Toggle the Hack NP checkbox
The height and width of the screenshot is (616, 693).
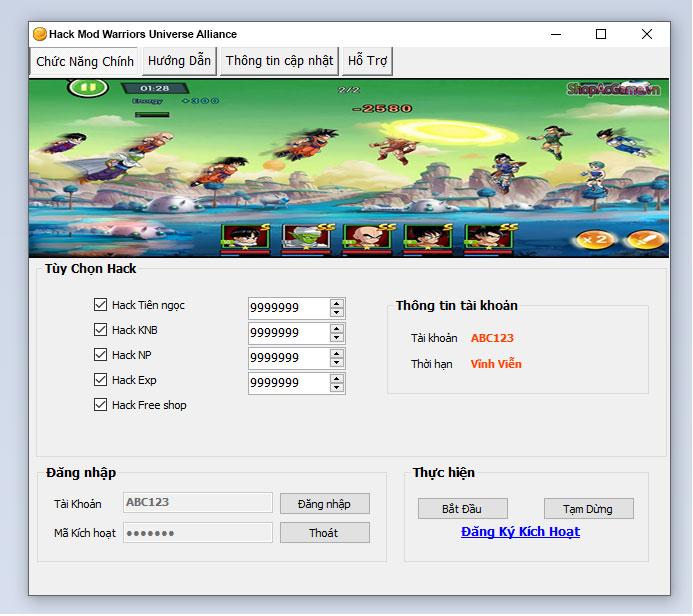point(100,354)
